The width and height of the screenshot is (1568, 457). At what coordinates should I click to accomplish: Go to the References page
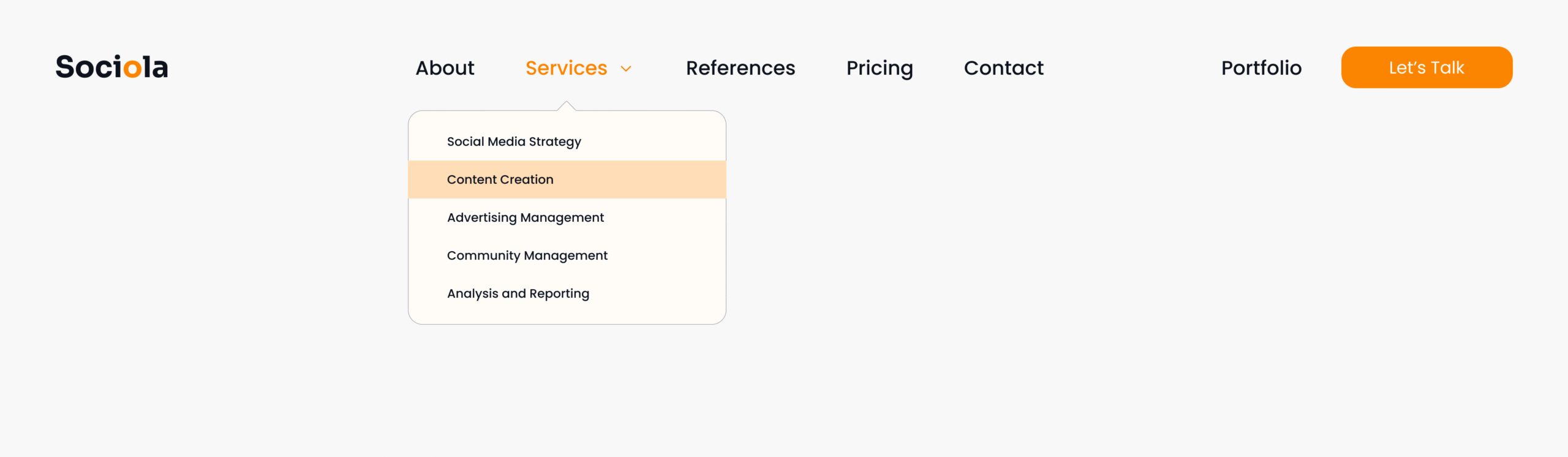click(740, 68)
